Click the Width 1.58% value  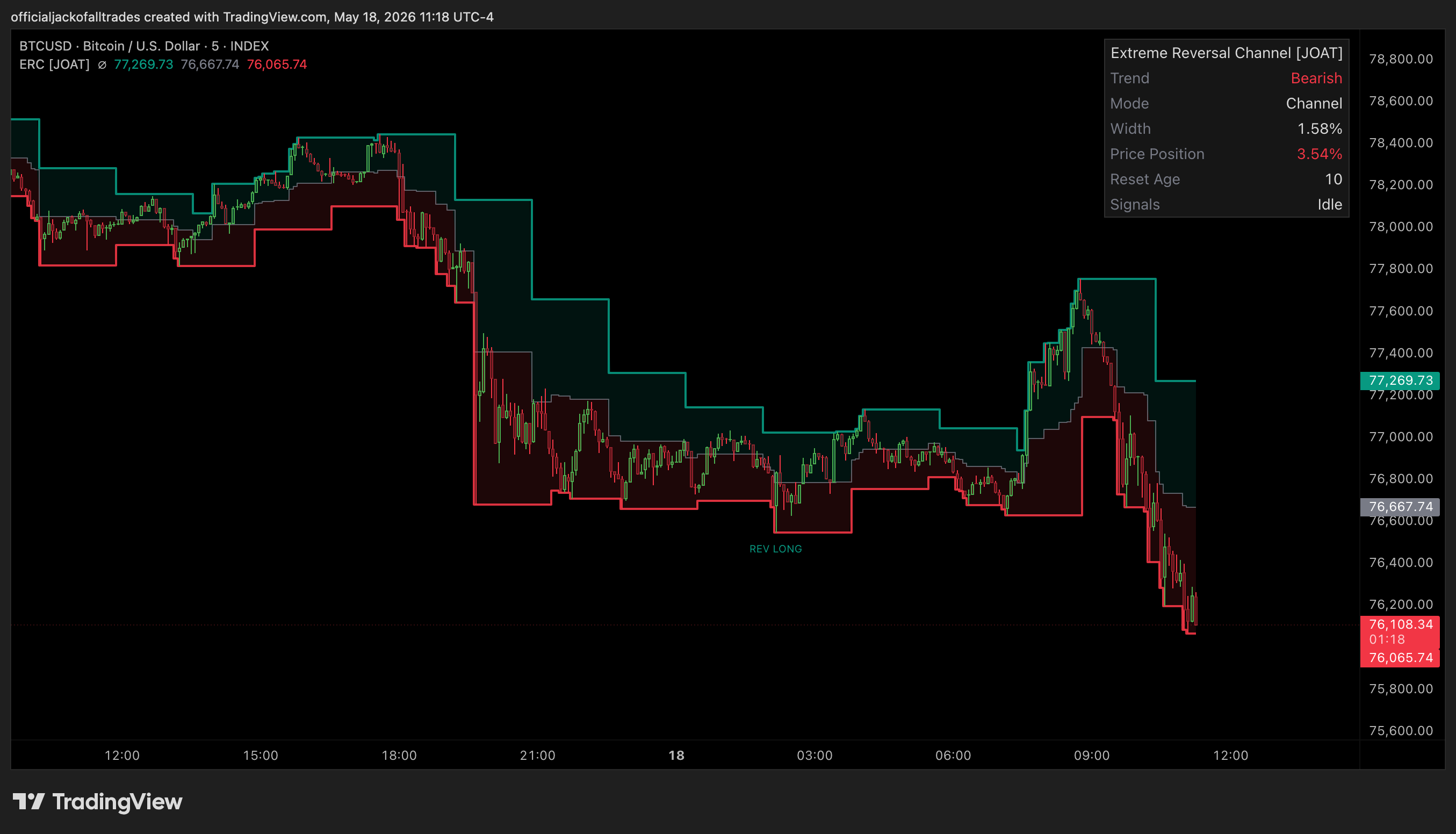[x=1320, y=128]
